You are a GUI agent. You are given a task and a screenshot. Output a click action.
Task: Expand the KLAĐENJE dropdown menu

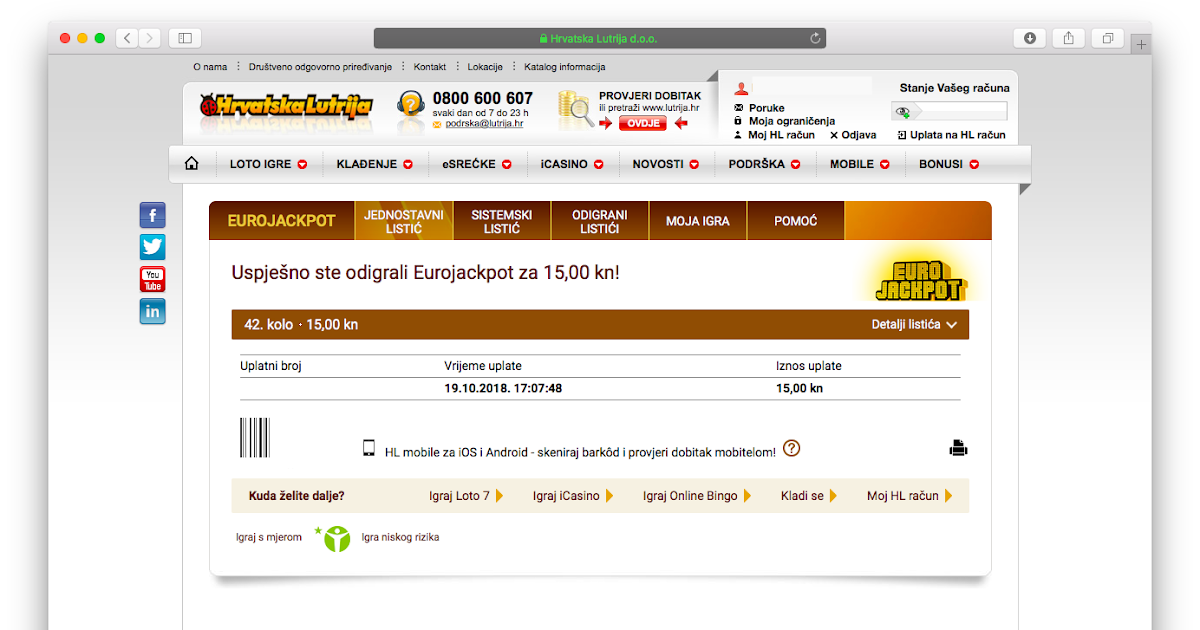pyautogui.click(x=375, y=164)
